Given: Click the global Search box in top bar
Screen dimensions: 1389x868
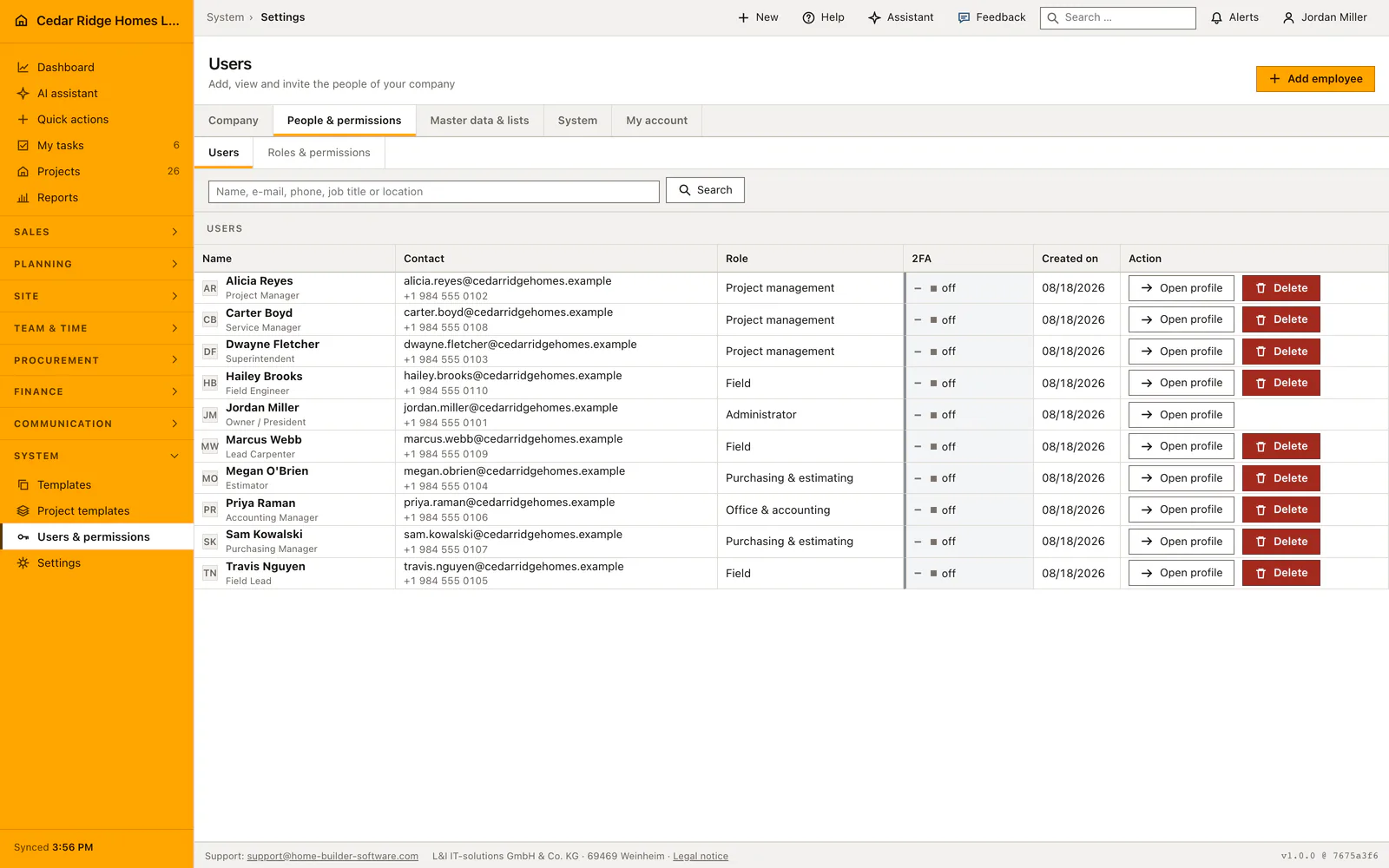Looking at the screenshot, I should click(1118, 17).
